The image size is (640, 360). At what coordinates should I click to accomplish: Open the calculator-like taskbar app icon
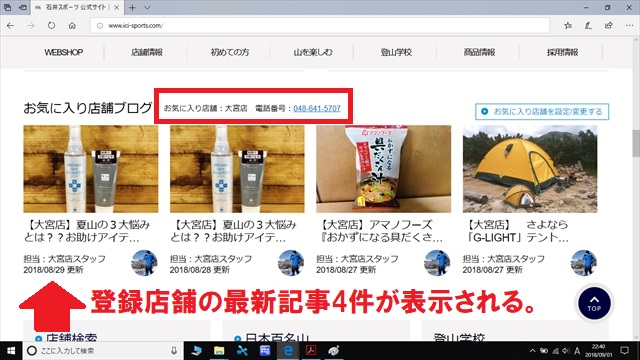click(265, 351)
